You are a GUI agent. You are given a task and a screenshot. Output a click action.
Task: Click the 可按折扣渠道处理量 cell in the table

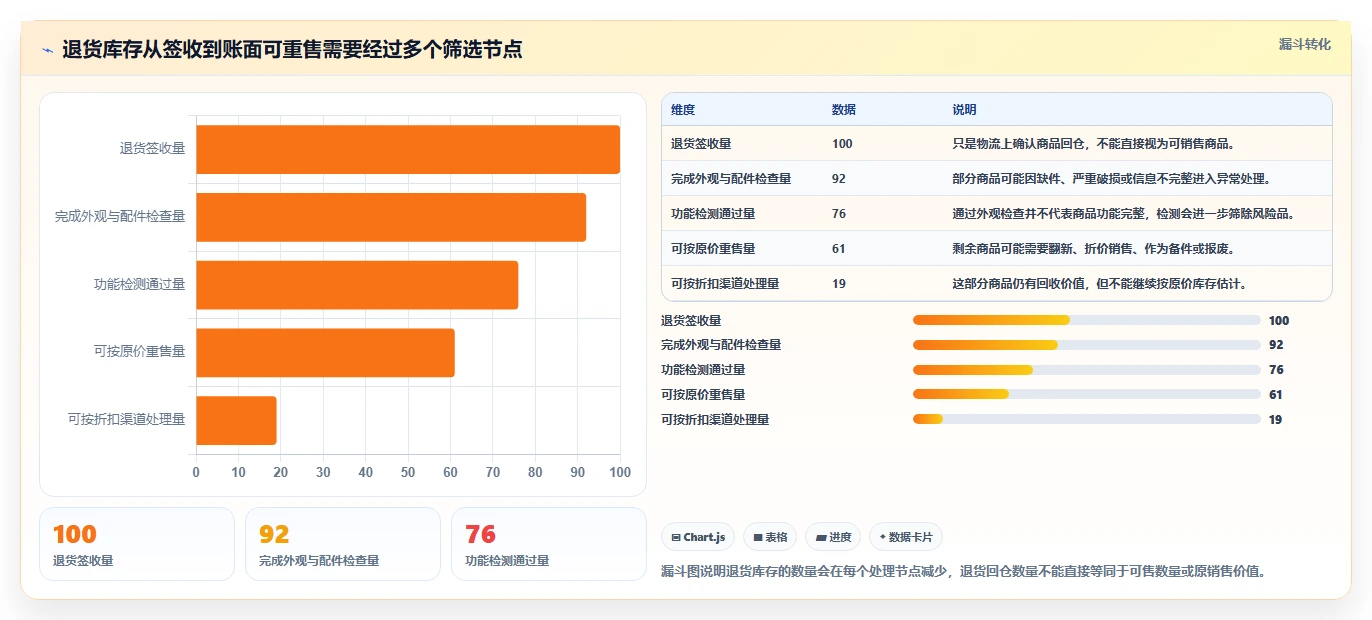click(725, 284)
